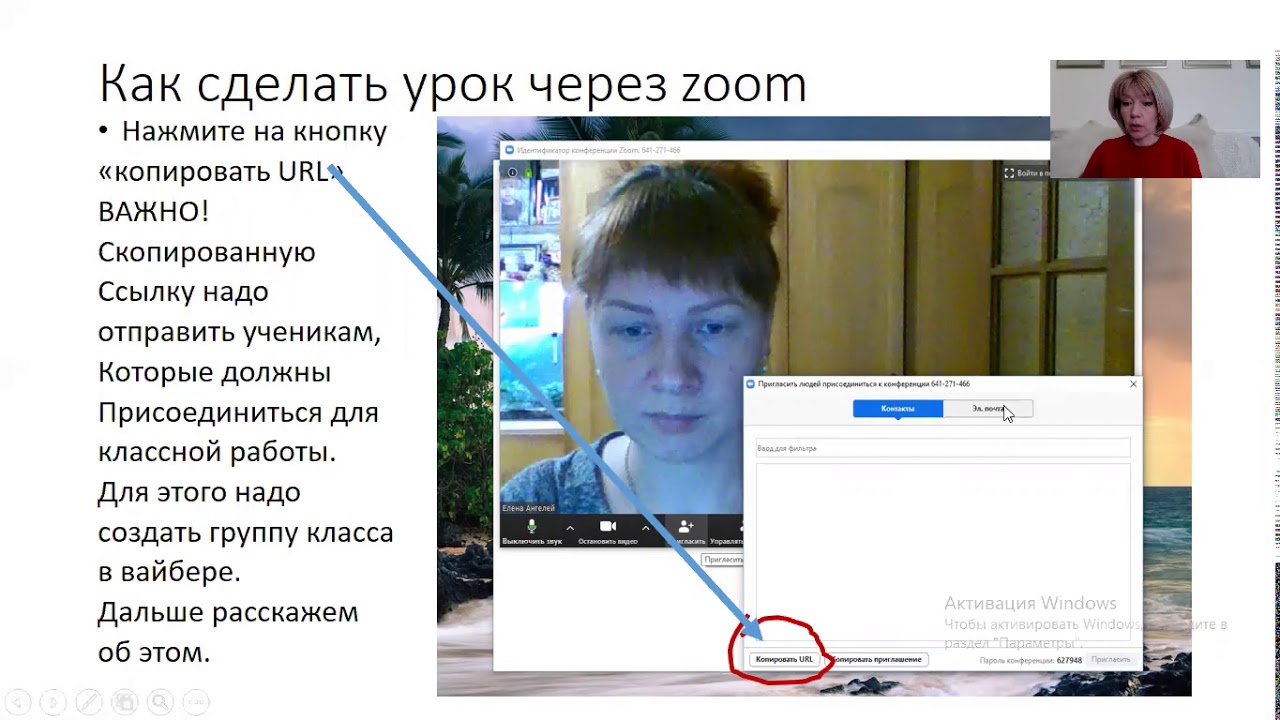Click the slide title Как сделать урок через zoom
Image resolution: width=1280 pixels, height=720 pixels.
click(x=452, y=84)
